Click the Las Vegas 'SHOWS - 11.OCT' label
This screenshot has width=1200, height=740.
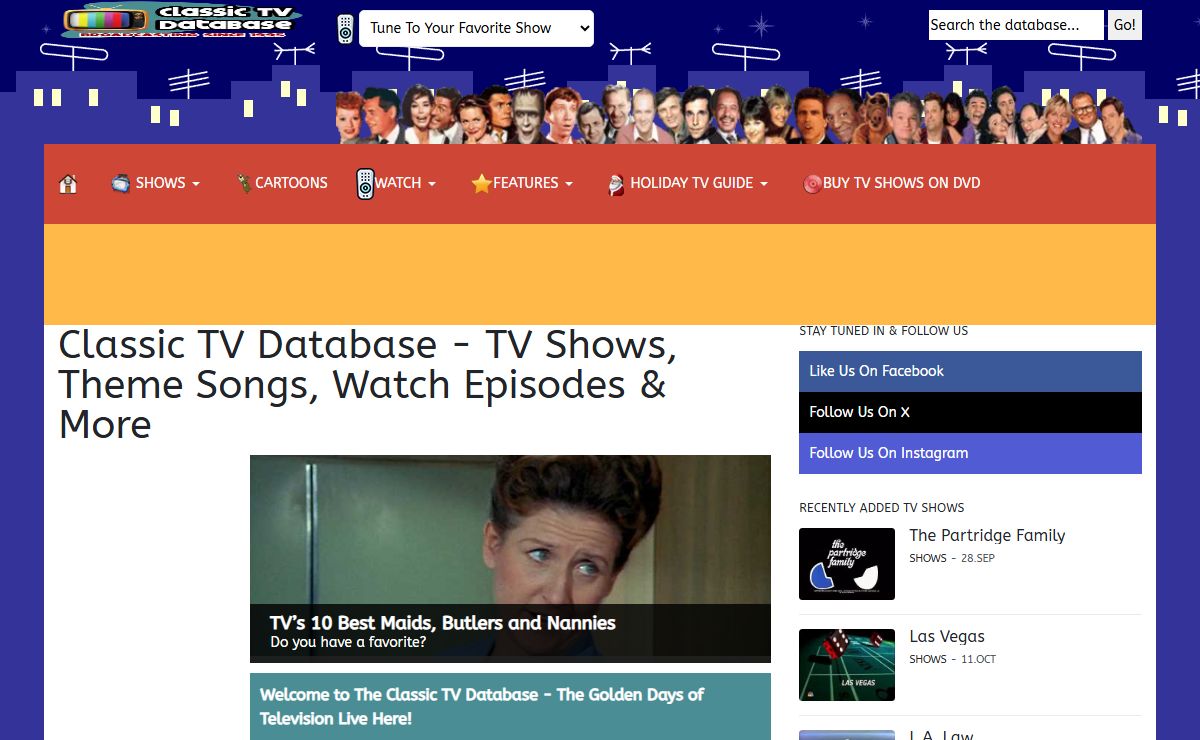tap(952, 659)
